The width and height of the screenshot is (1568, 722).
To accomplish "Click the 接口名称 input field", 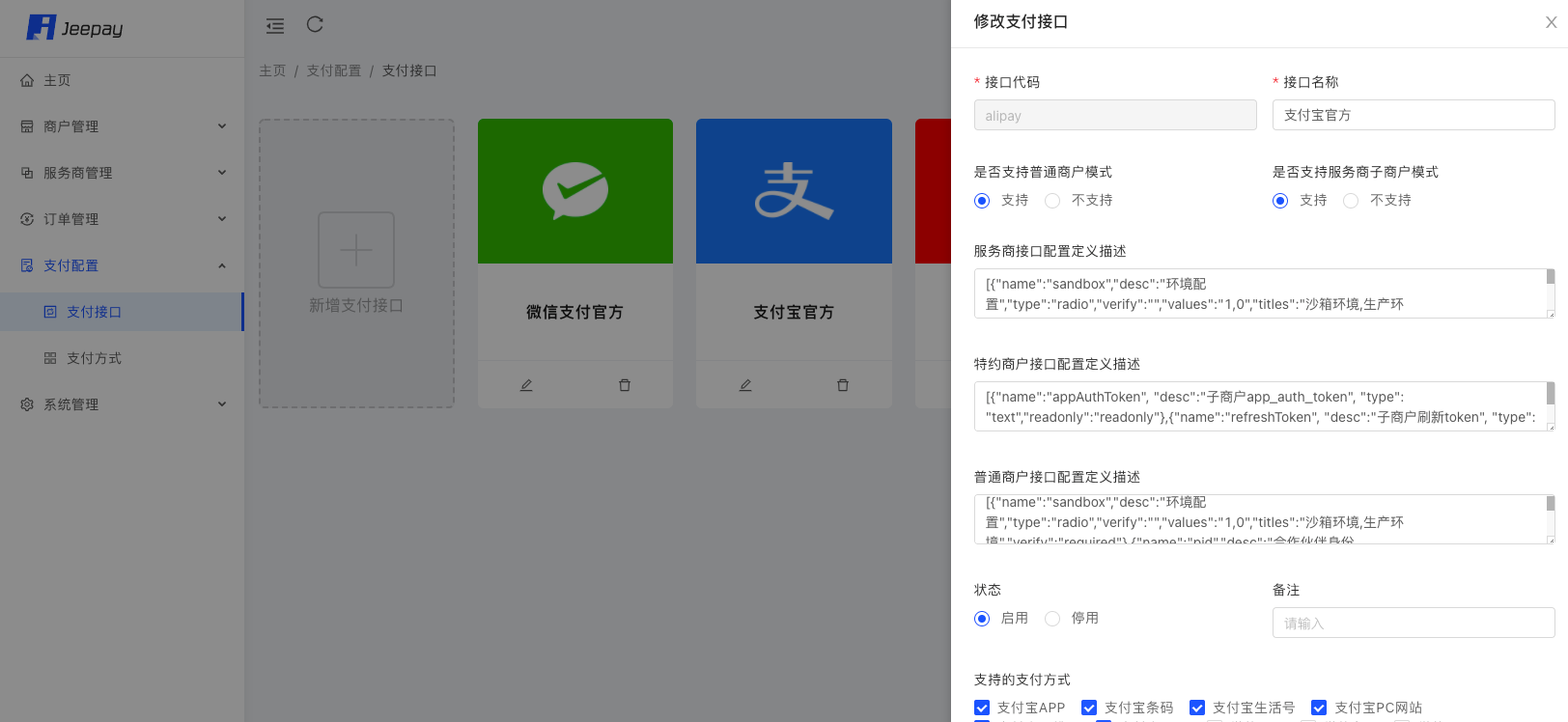I will click(x=1414, y=115).
